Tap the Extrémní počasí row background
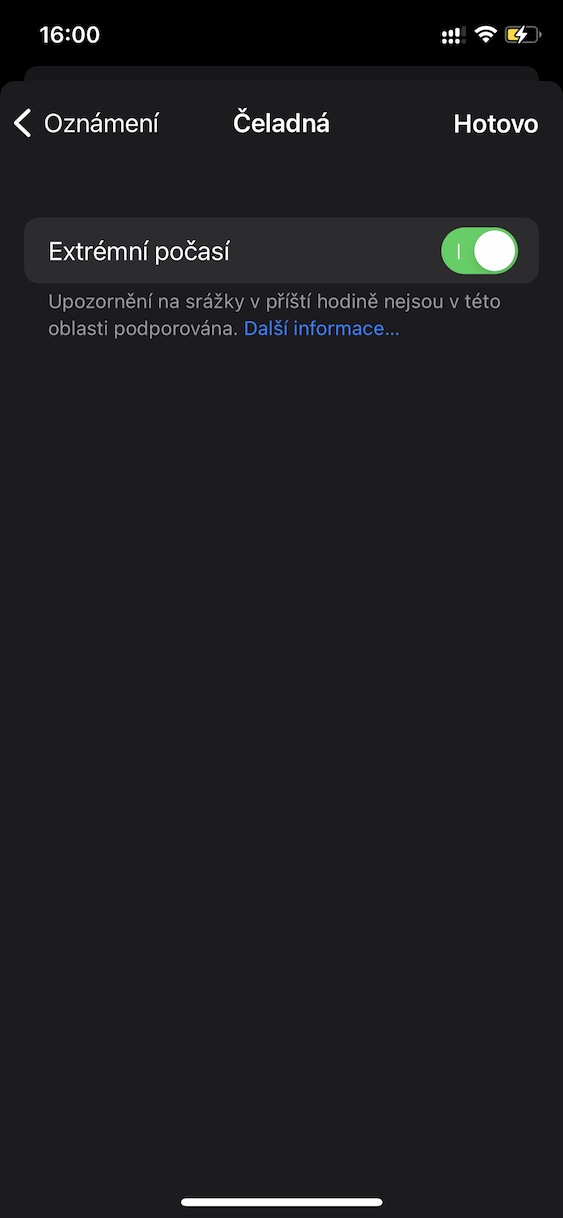563x1218 pixels. tap(281, 251)
